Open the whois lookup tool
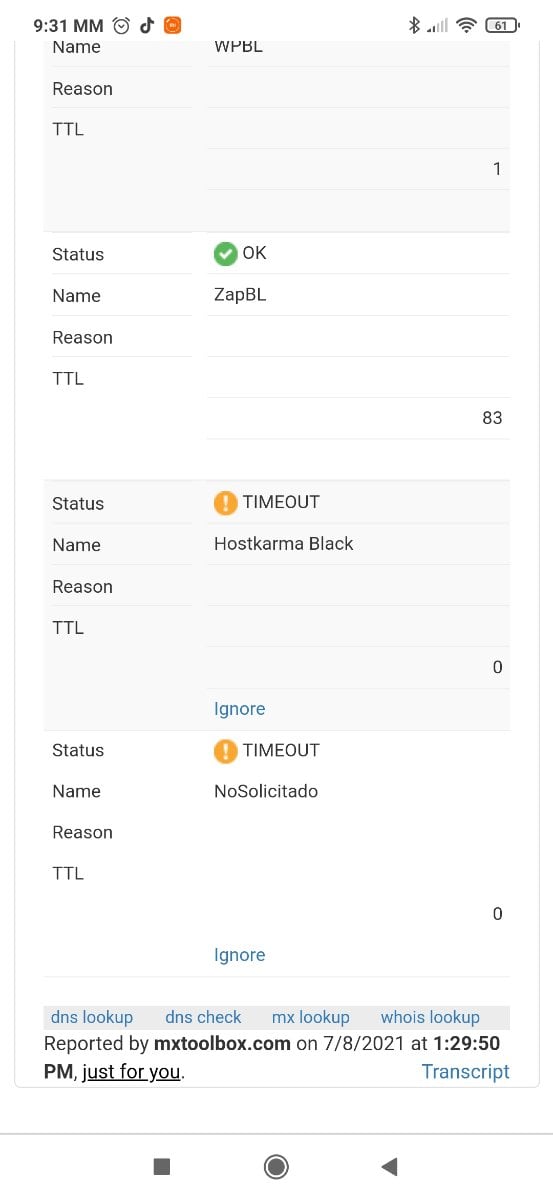This screenshot has width=553, height=1200. coord(430,1017)
